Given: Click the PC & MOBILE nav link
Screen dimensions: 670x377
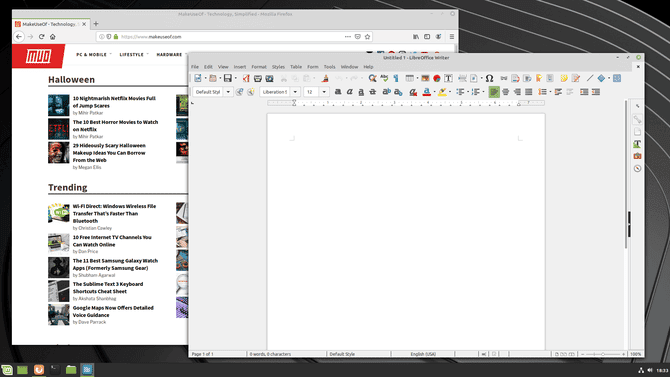Looking at the screenshot, I should point(91,55).
